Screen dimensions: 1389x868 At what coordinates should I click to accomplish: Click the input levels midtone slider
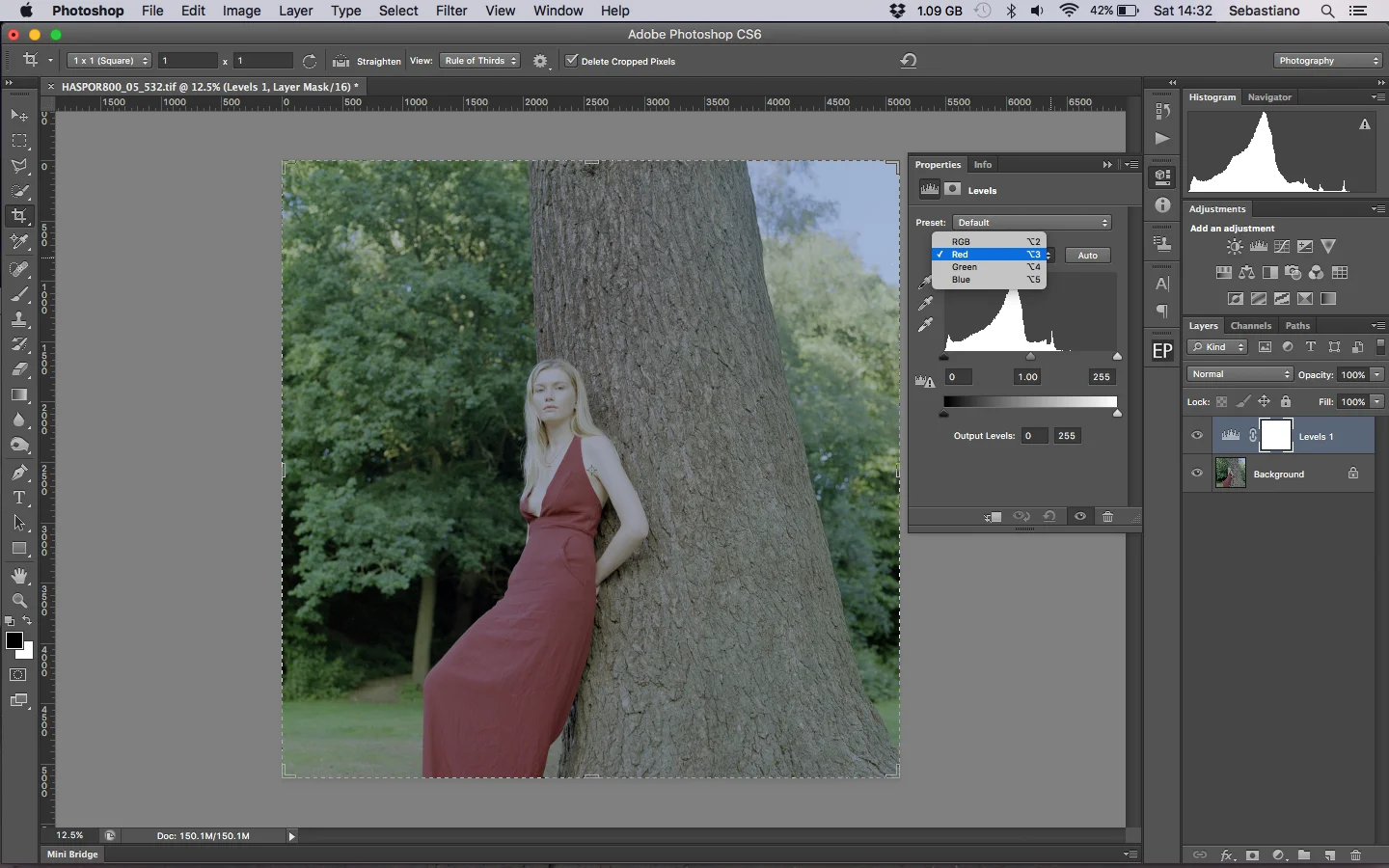[1030, 357]
